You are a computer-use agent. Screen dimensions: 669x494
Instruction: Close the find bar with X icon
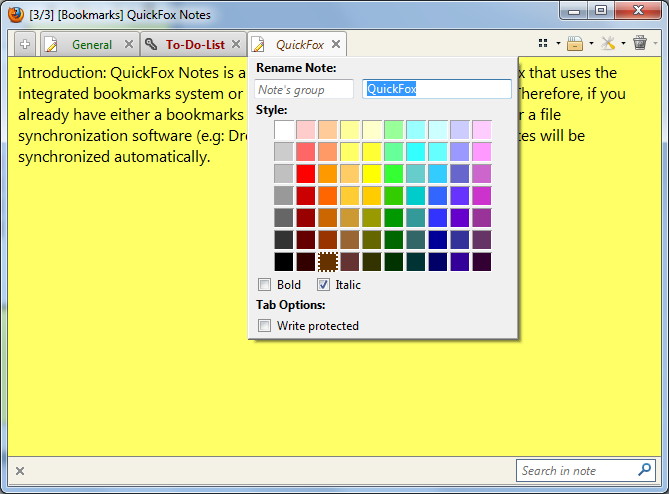coord(20,471)
